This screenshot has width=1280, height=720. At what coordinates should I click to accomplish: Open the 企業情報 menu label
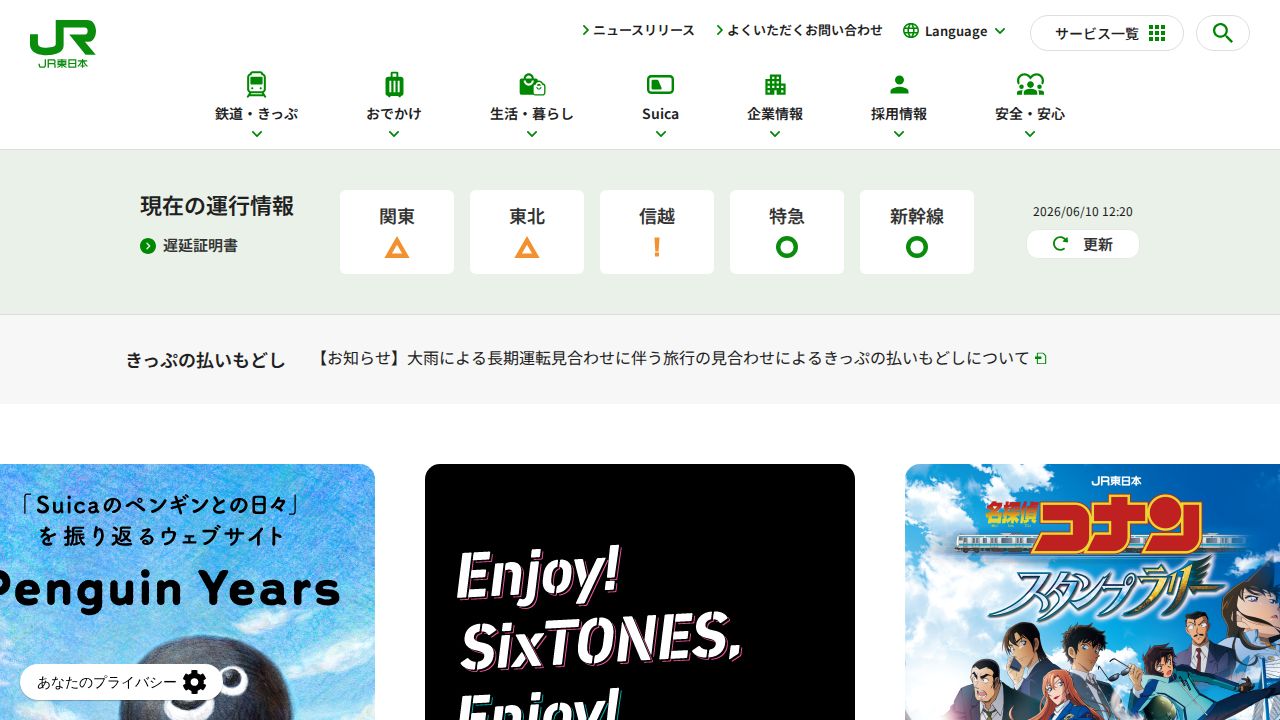click(x=775, y=114)
